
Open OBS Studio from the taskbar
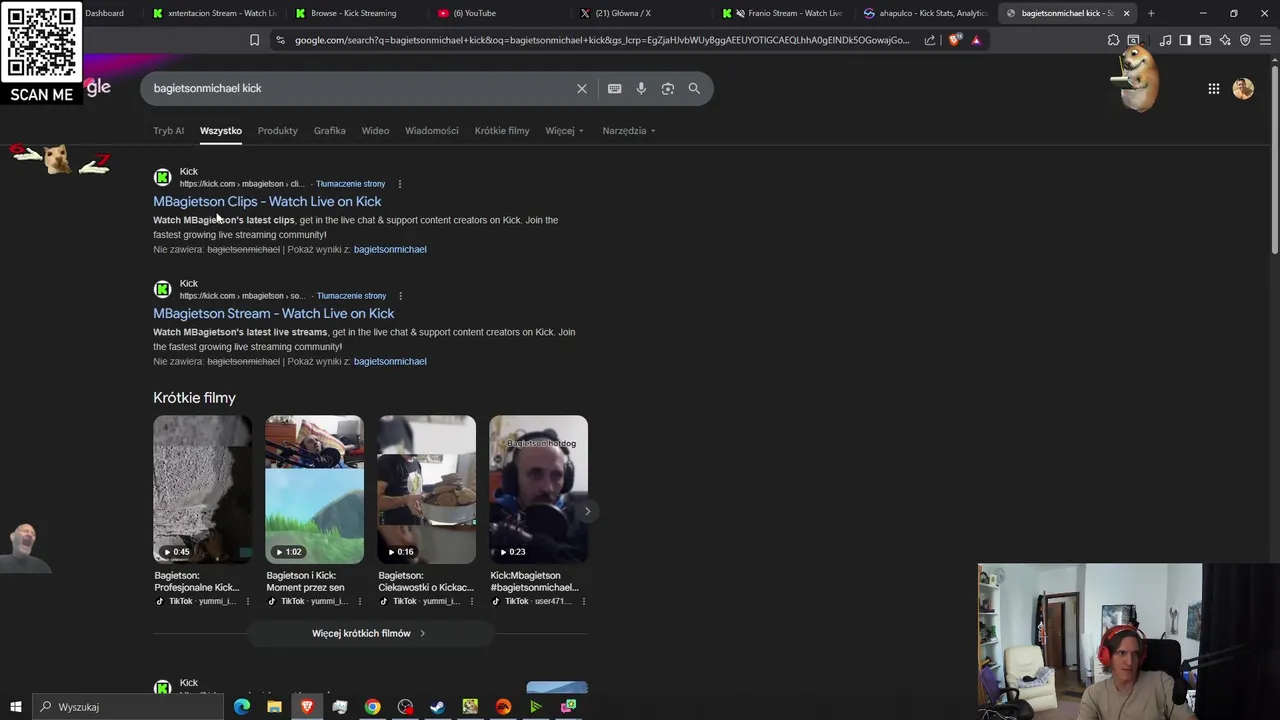click(405, 707)
